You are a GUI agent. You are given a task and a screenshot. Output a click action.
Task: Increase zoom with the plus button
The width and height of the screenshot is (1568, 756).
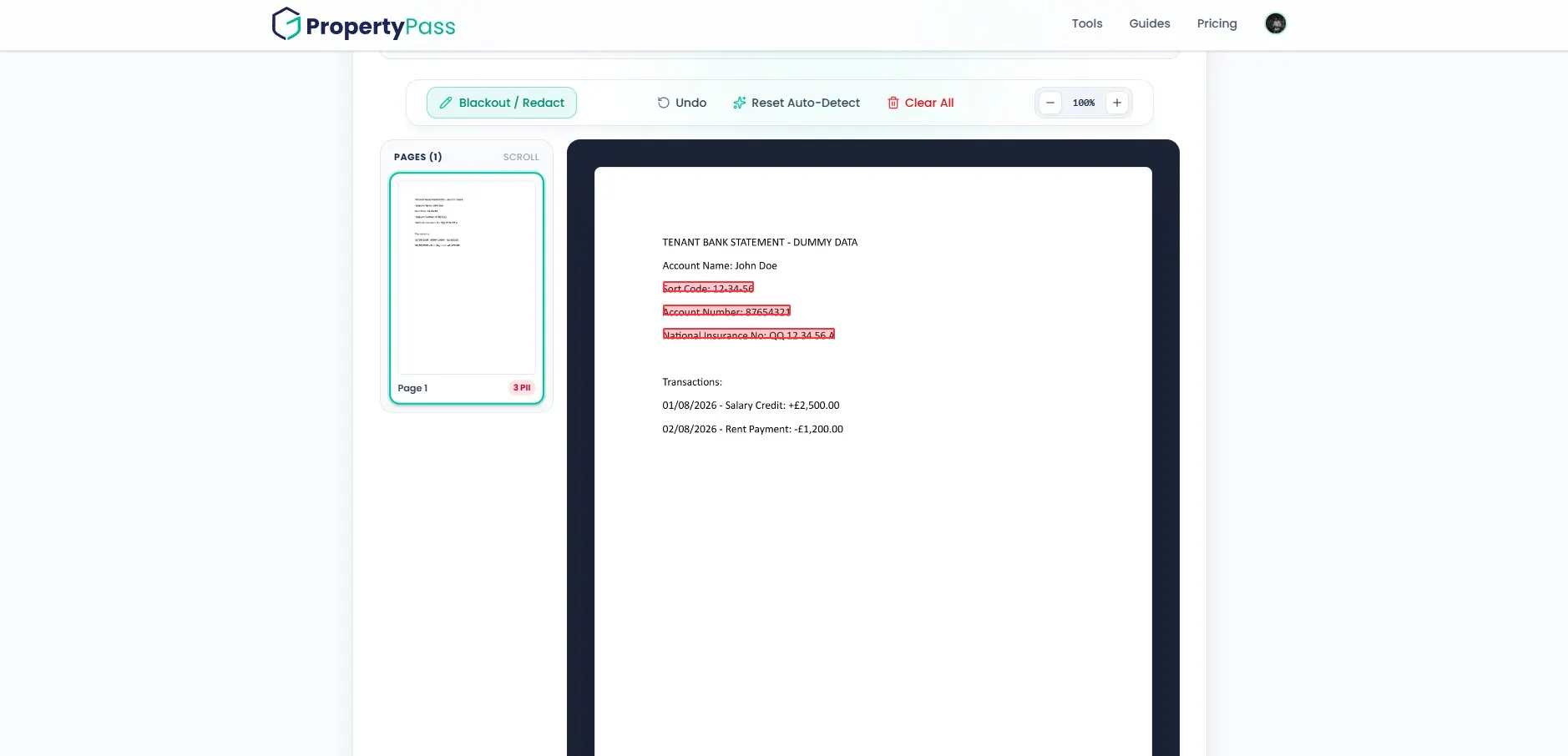tap(1117, 103)
